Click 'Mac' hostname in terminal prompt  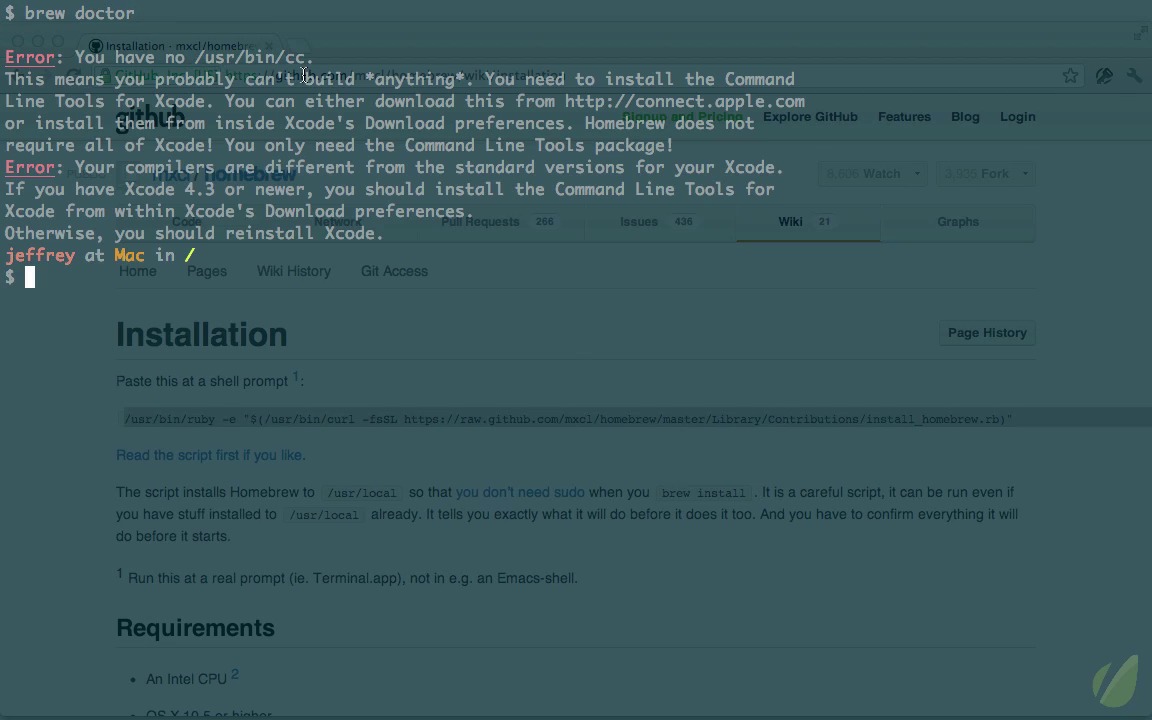pyautogui.click(x=129, y=256)
